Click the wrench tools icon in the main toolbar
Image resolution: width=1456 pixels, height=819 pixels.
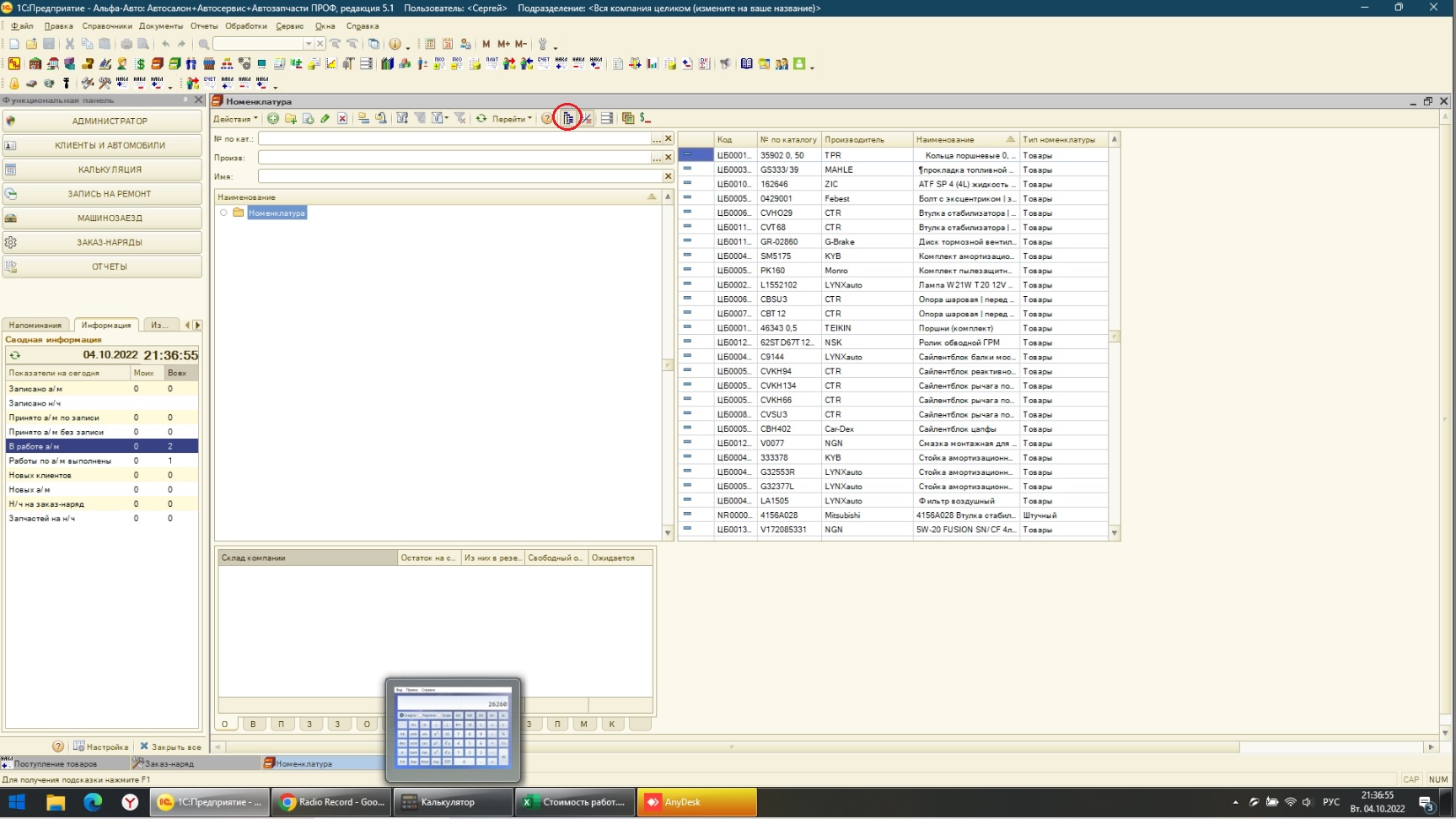(543, 44)
